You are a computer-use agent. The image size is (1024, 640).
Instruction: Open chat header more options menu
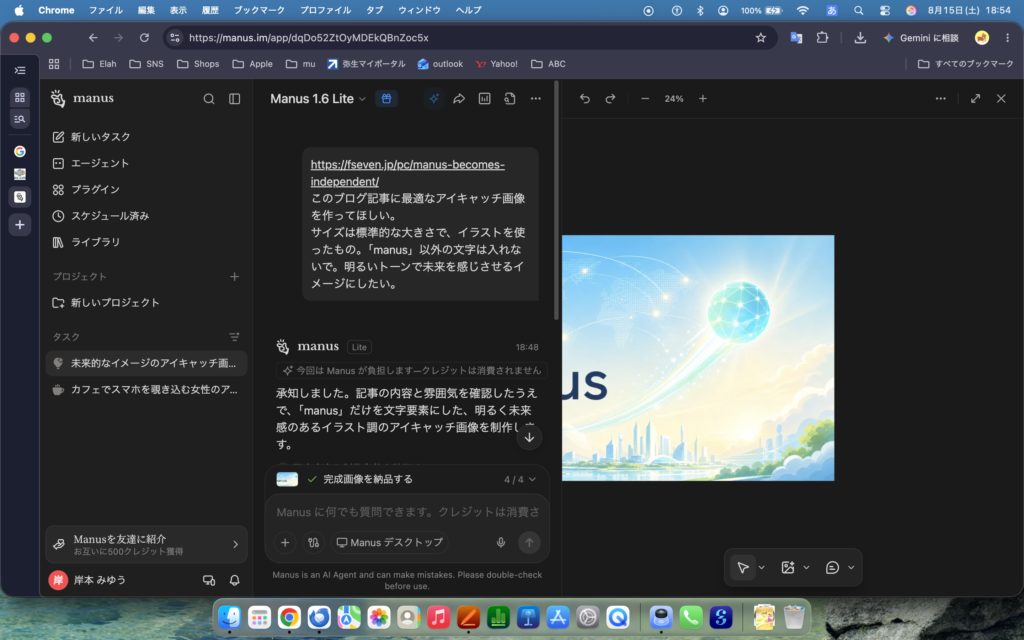(x=536, y=99)
